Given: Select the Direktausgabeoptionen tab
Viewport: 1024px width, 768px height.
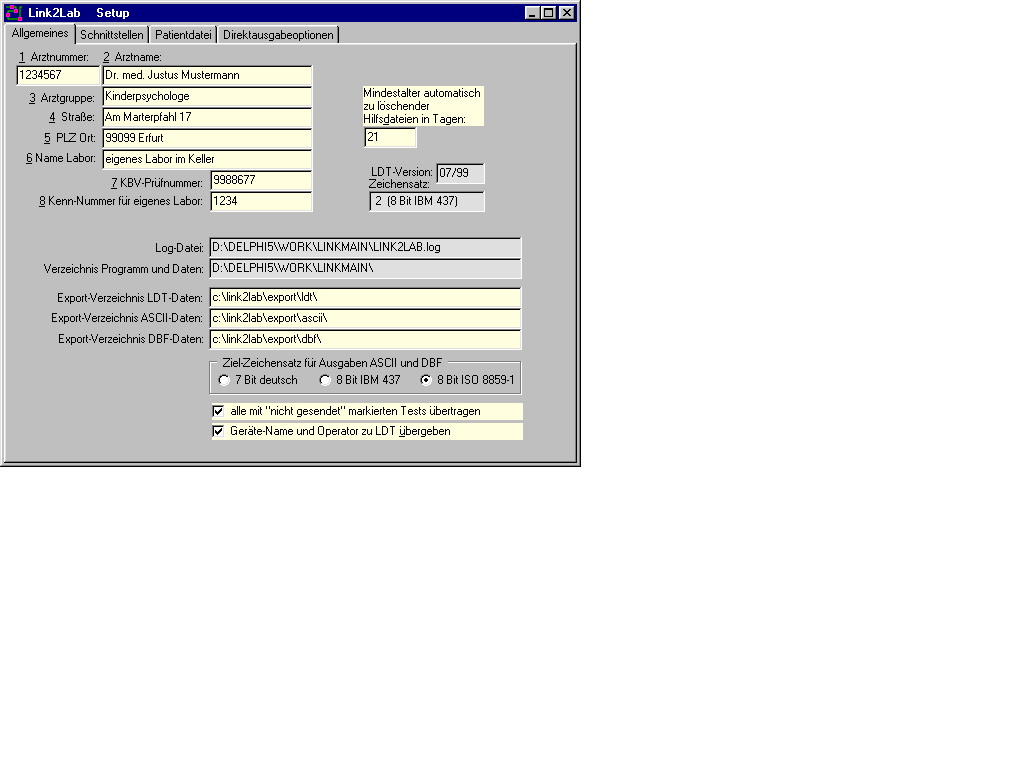Looking at the screenshot, I should click(x=278, y=35).
